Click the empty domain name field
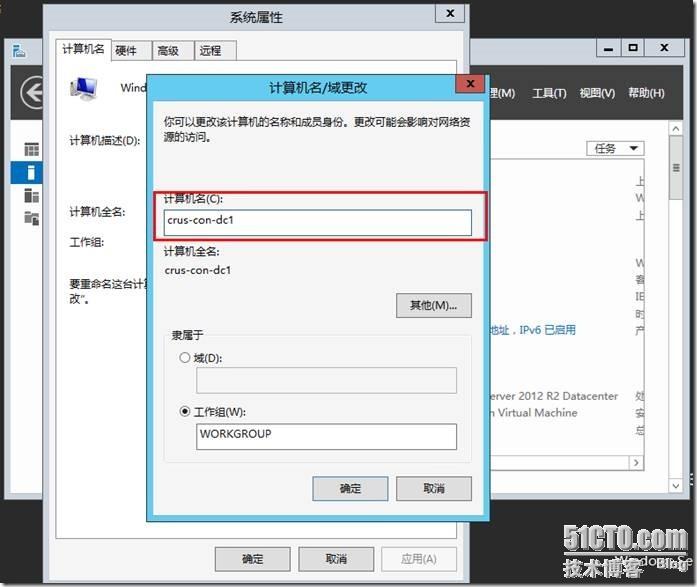 [326, 380]
